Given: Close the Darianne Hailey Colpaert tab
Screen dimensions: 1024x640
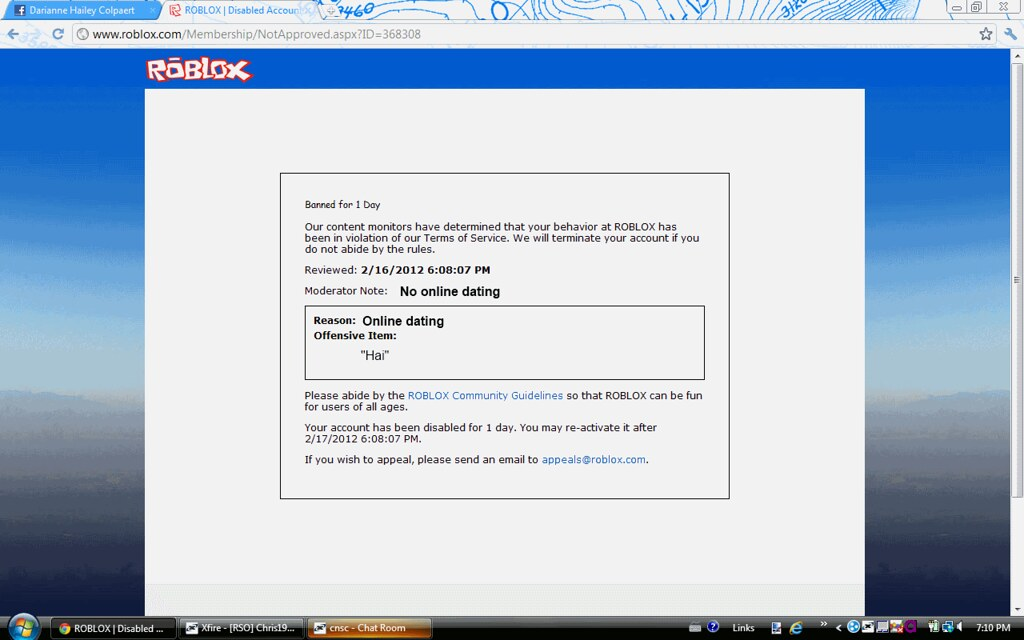Looking at the screenshot, I should (153, 10).
